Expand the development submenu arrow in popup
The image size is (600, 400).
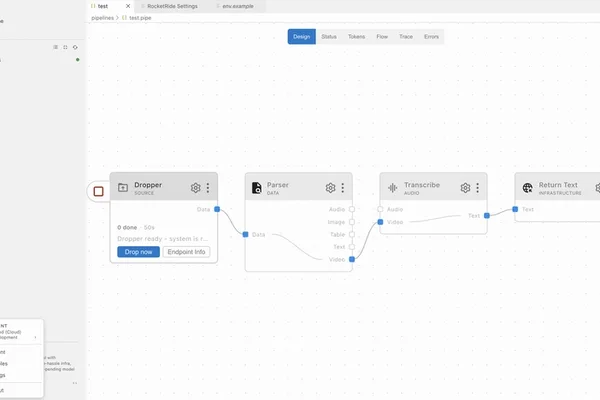(x=36, y=338)
